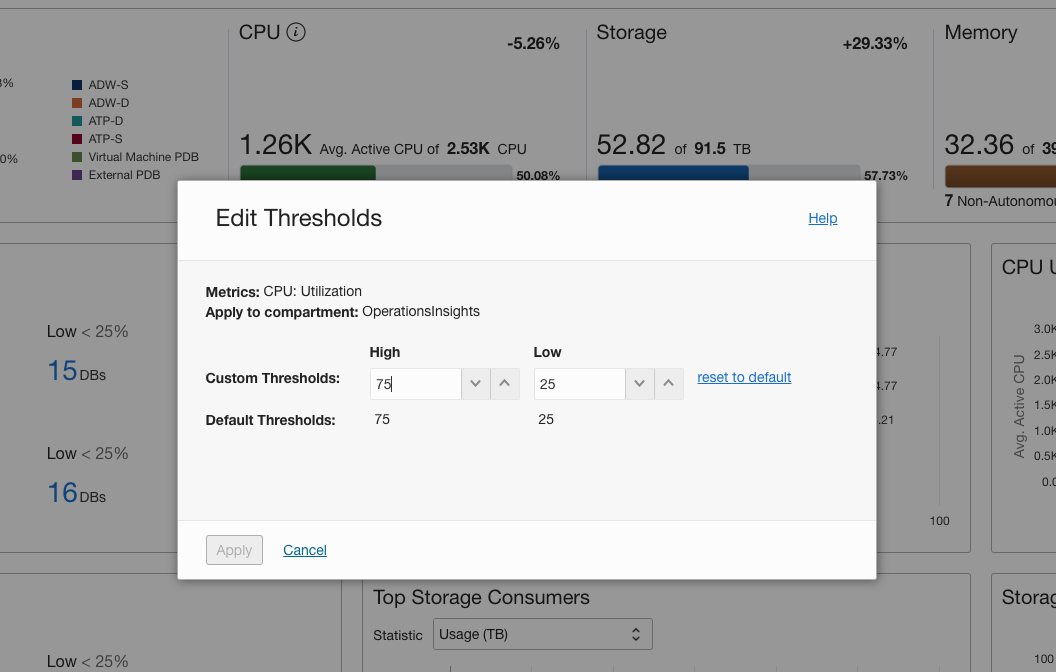
Task: Click the CPU info icon
Action: (296, 32)
